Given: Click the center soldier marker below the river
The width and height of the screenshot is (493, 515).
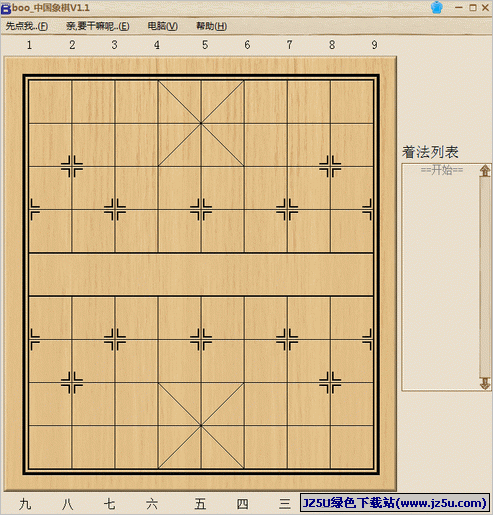Looking at the screenshot, I should 201,339.
